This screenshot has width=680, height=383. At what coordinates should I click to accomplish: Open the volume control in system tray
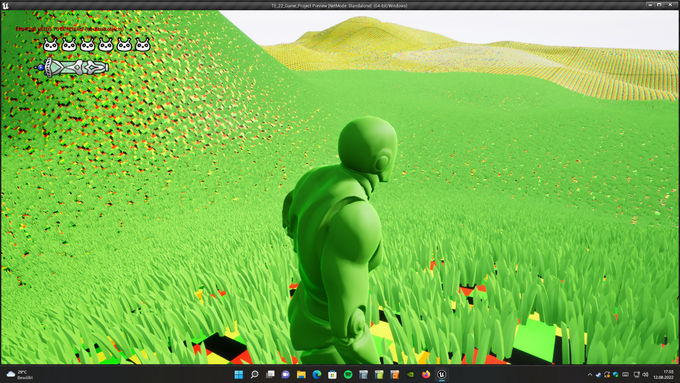[x=645, y=375]
